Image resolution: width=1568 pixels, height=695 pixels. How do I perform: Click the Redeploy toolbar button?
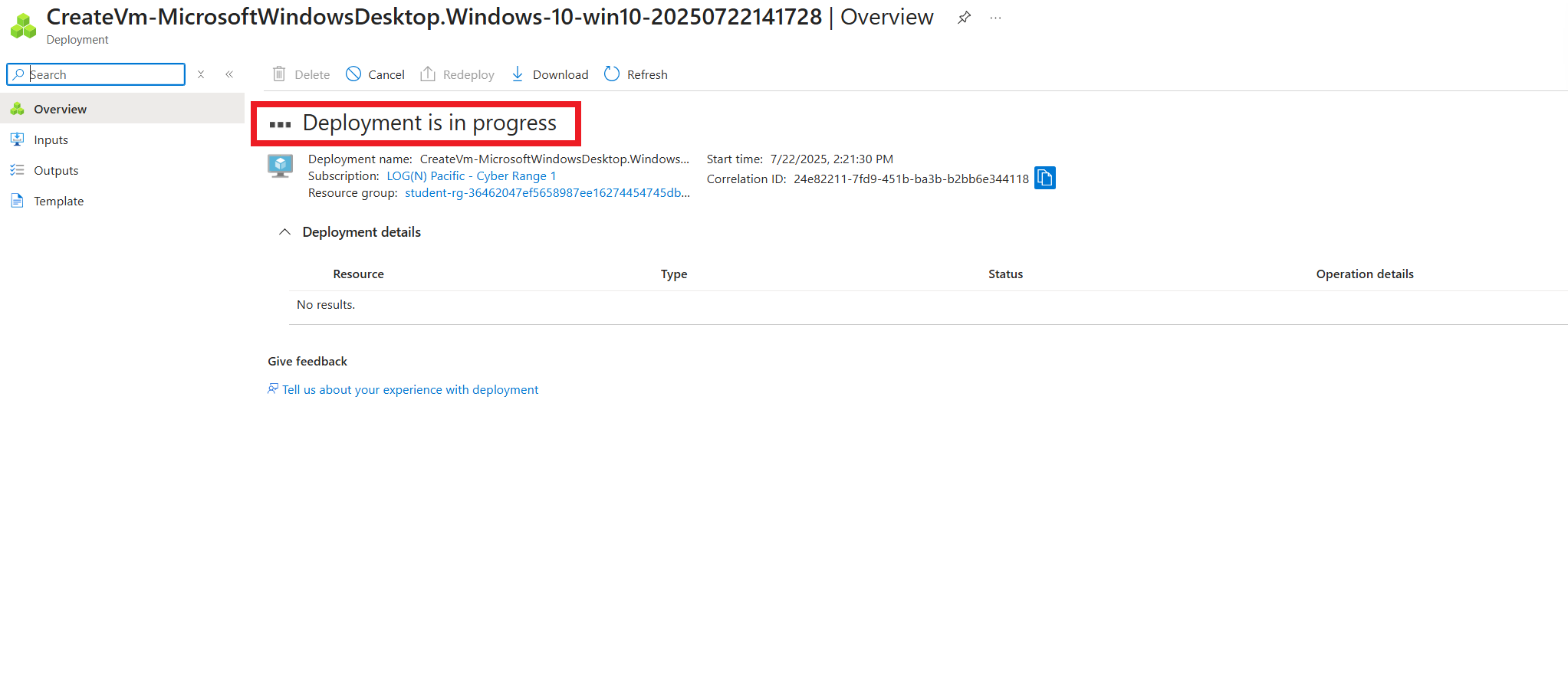pyautogui.click(x=457, y=74)
